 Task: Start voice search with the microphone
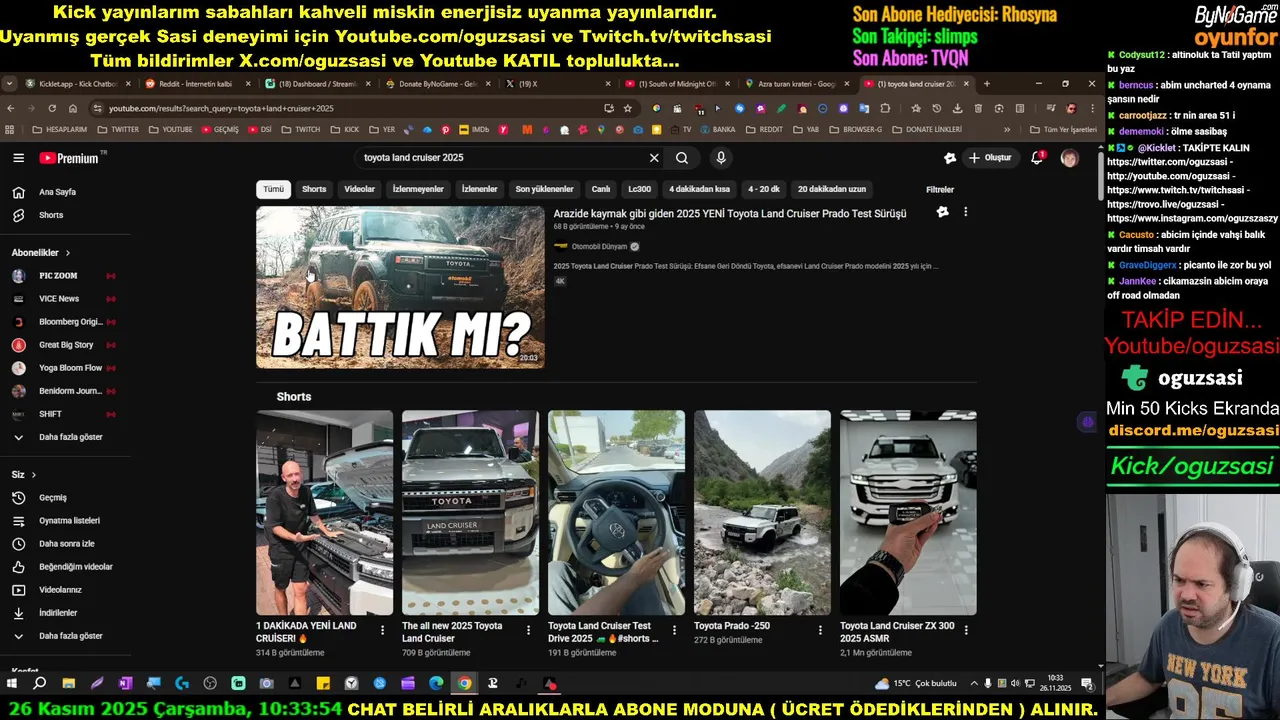coord(720,158)
